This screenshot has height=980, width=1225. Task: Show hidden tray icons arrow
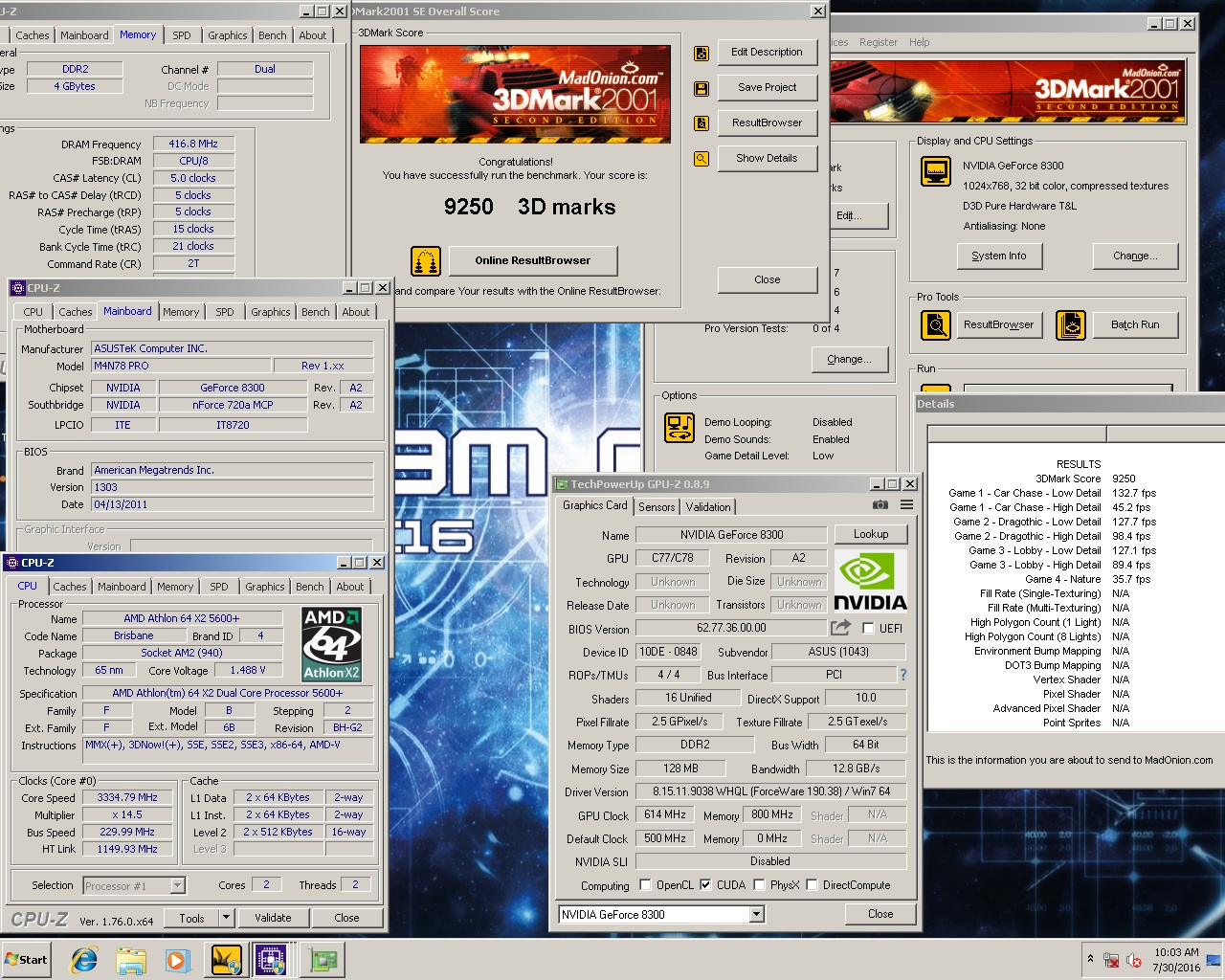[1090, 959]
